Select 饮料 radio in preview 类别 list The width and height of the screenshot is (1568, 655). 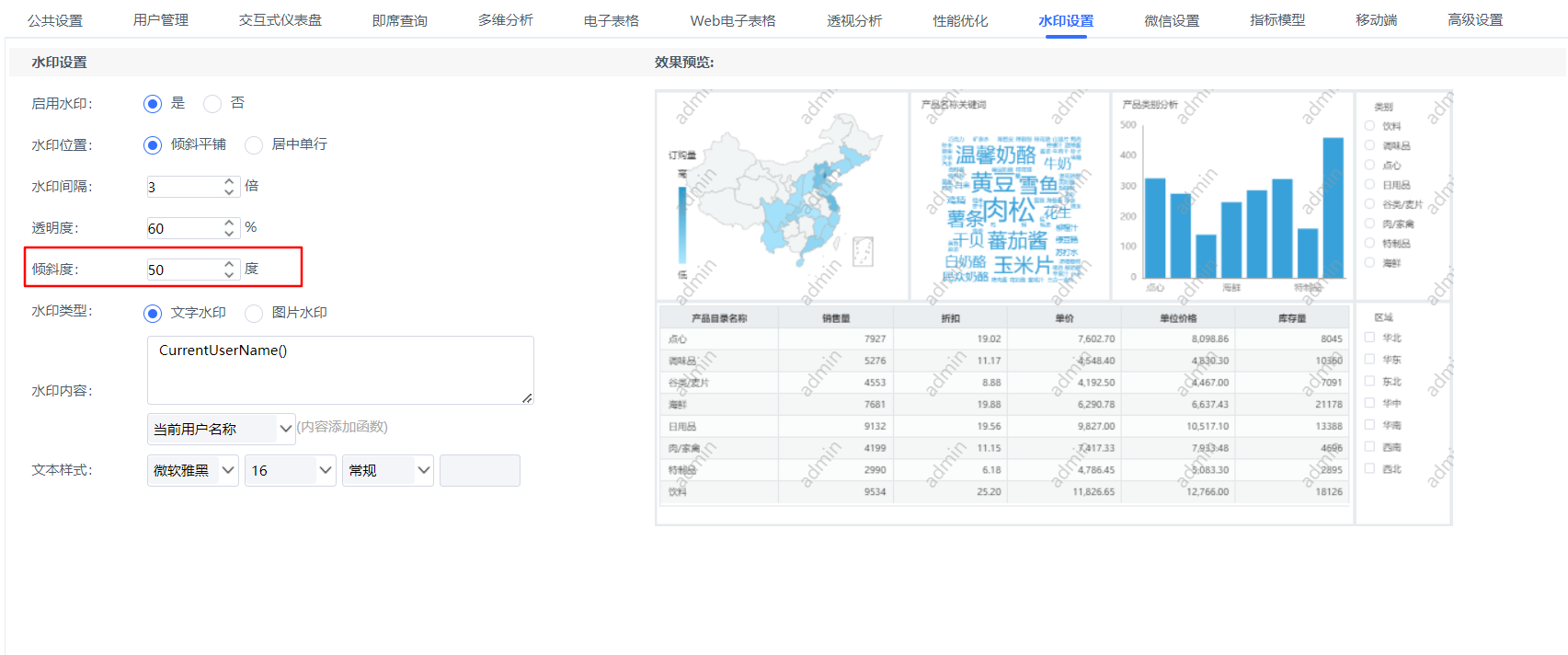point(1369,126)
